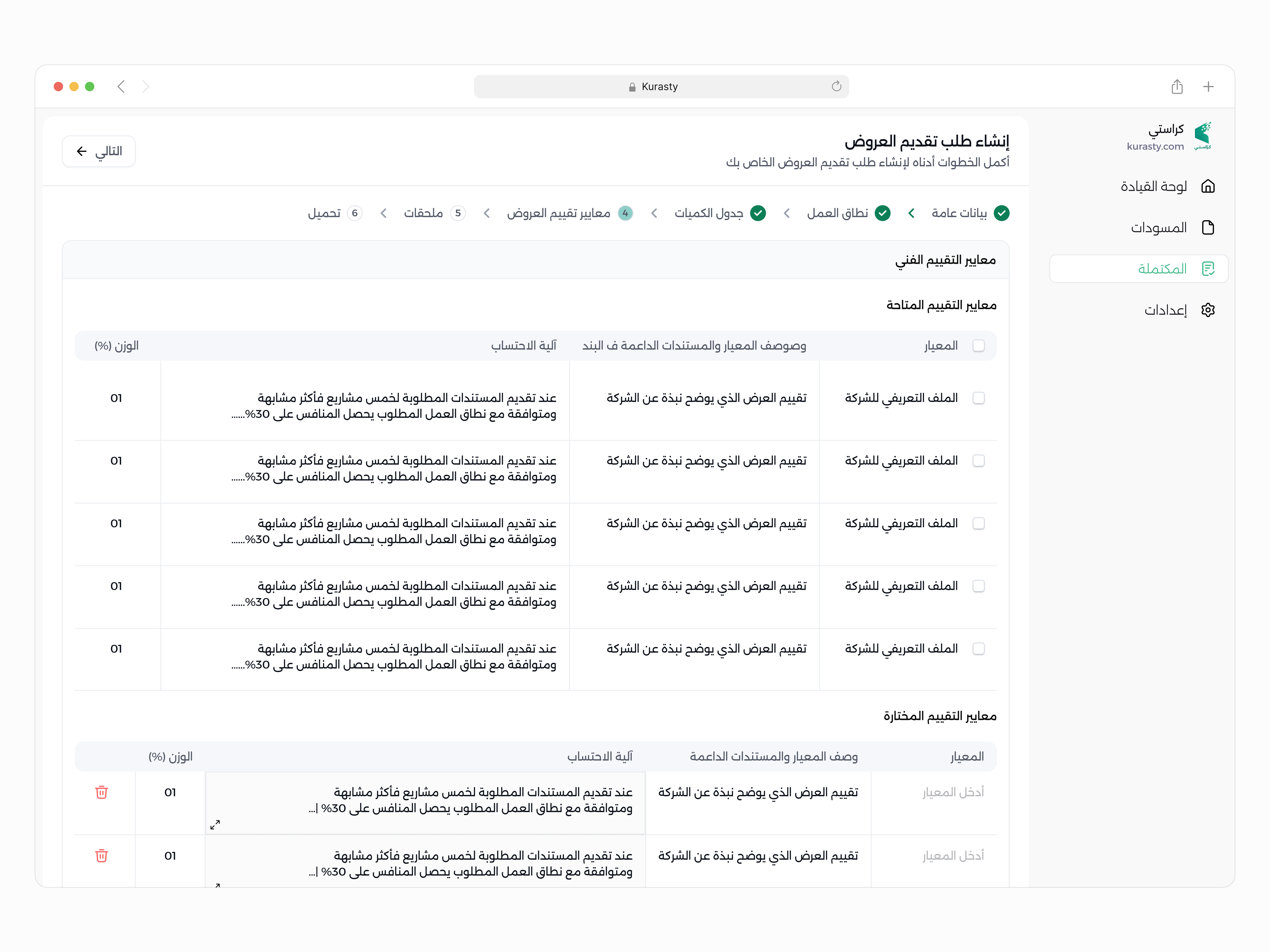Click the التالي next button
1270x952 pixels.
click(99, 152)
